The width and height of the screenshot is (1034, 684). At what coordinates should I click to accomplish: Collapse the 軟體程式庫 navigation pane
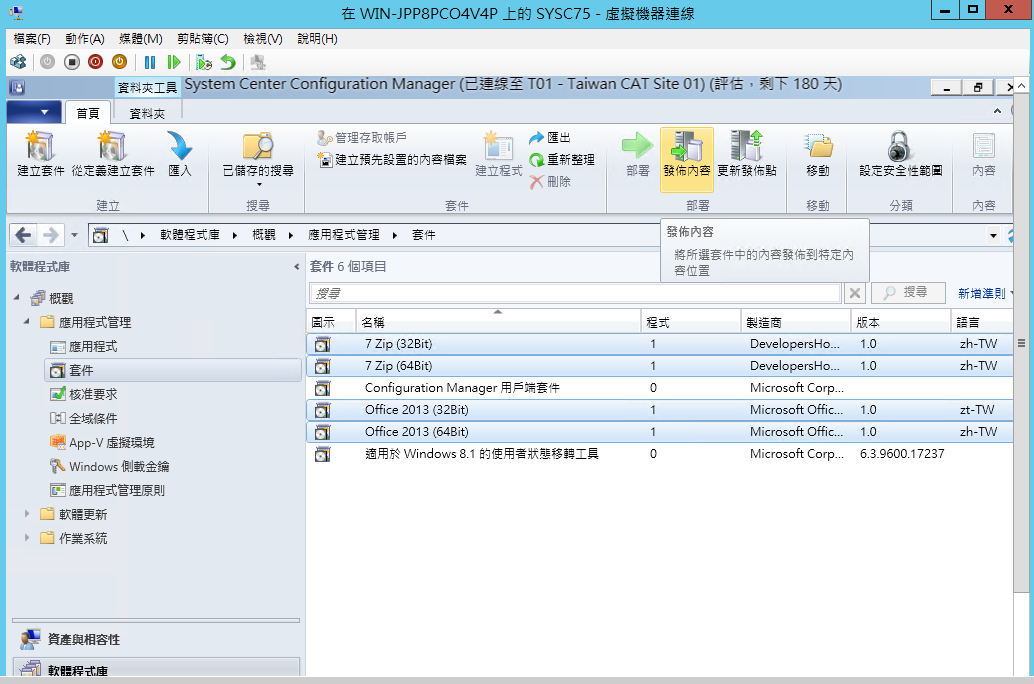click(x=296, y=266)
